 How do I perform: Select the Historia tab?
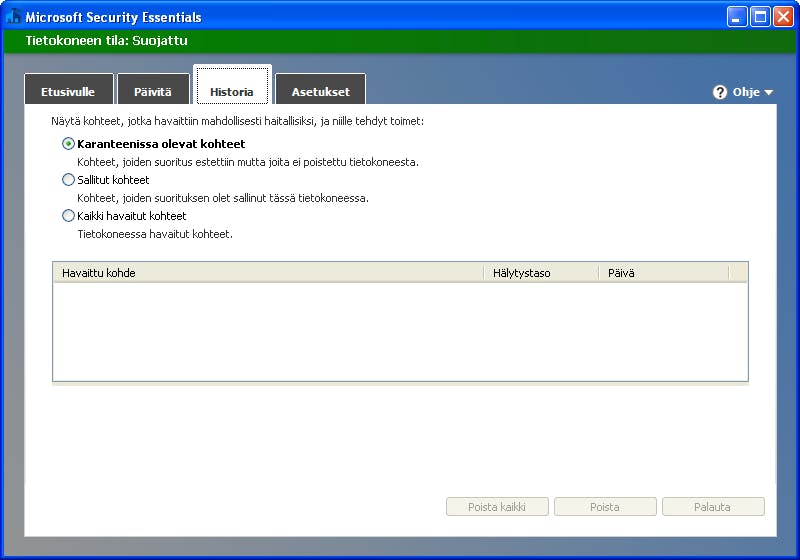tap(232, 85)
